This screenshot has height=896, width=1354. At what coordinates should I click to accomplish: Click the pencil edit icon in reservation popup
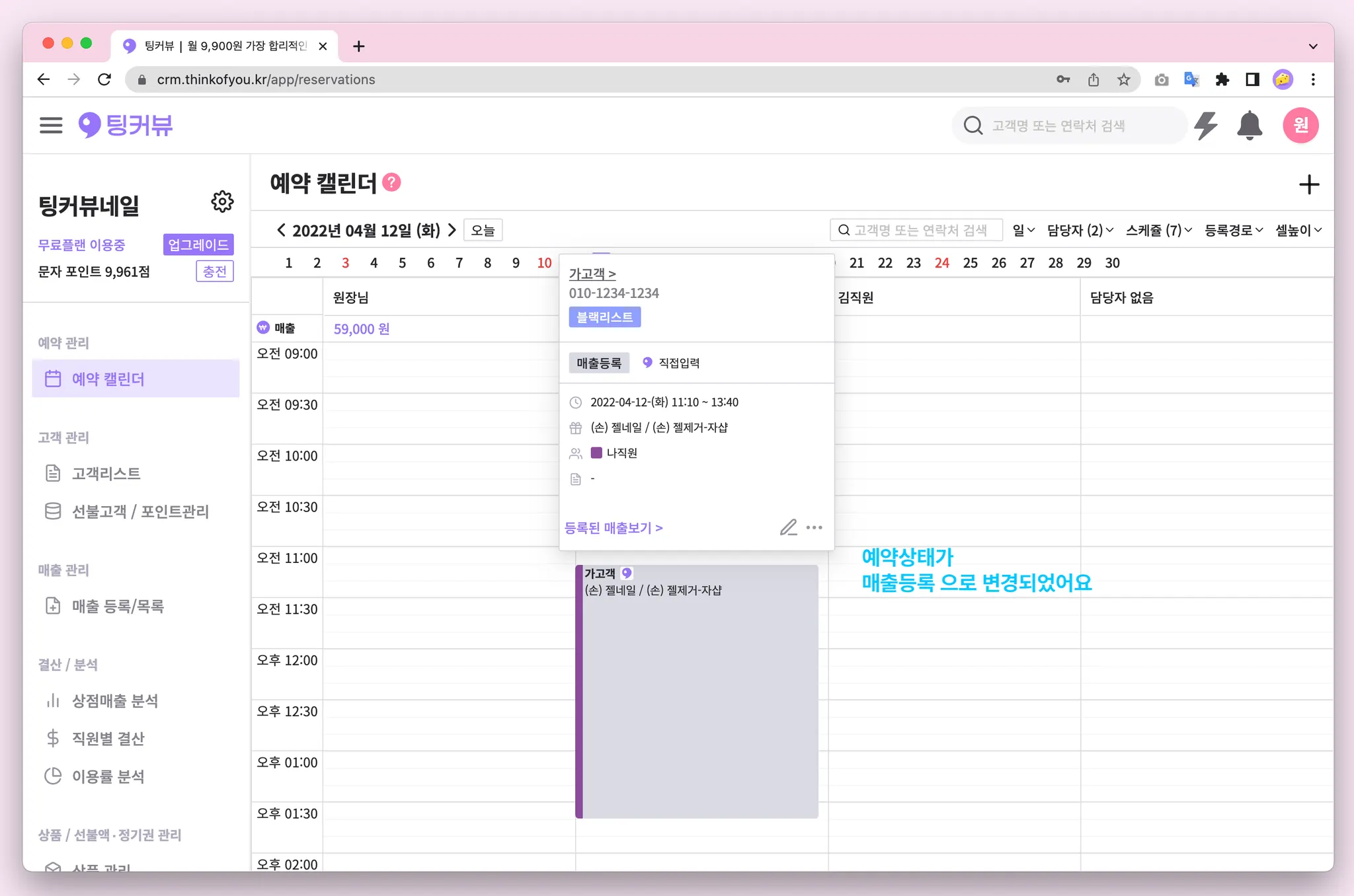click(788, 527)
